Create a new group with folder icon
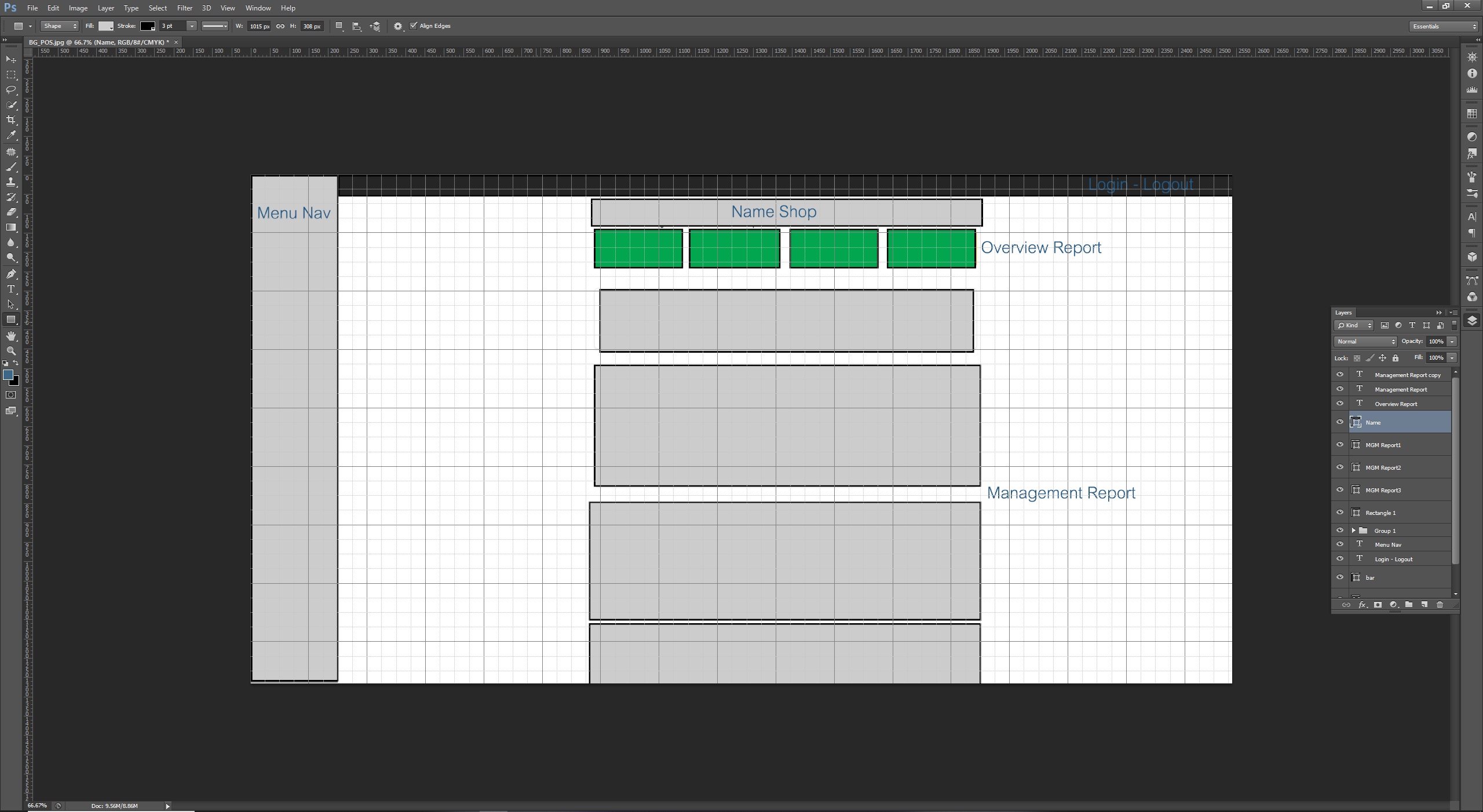This screenshot has height=812, width=1483. pos(1409,605)
